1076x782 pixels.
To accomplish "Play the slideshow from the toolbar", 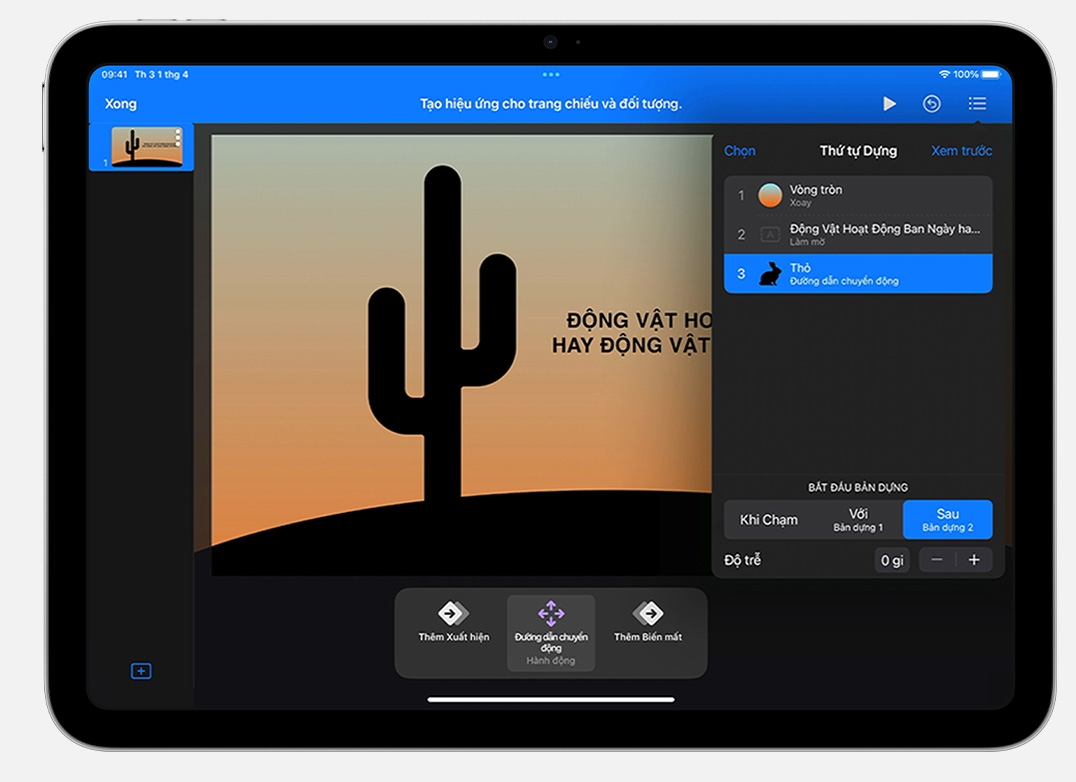I will click(x=889, y=104).
